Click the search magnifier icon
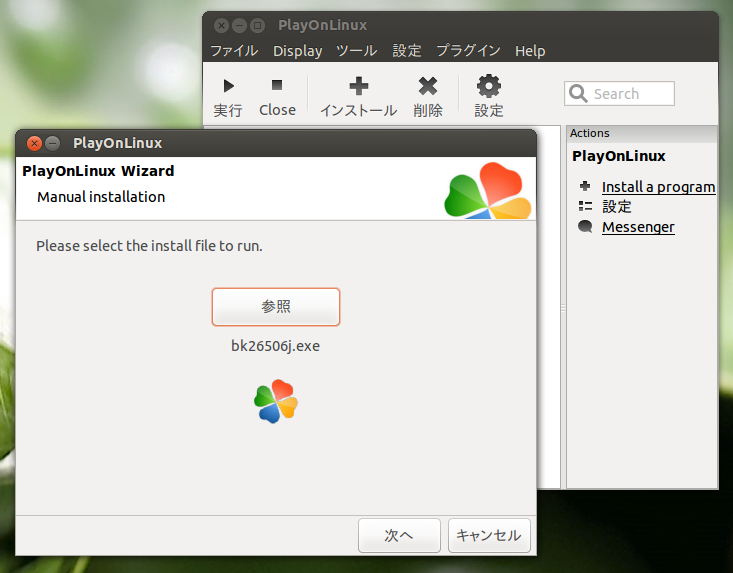Viewport: 733px width, 573px height. point(578,93)
